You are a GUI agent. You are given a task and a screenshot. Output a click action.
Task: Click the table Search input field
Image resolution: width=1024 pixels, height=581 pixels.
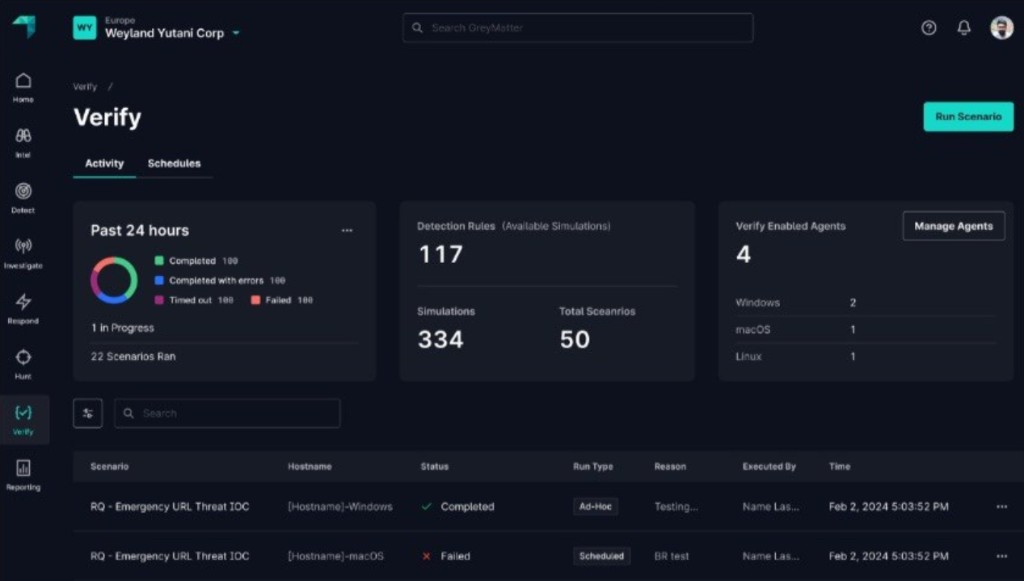(x=227, y=413)
